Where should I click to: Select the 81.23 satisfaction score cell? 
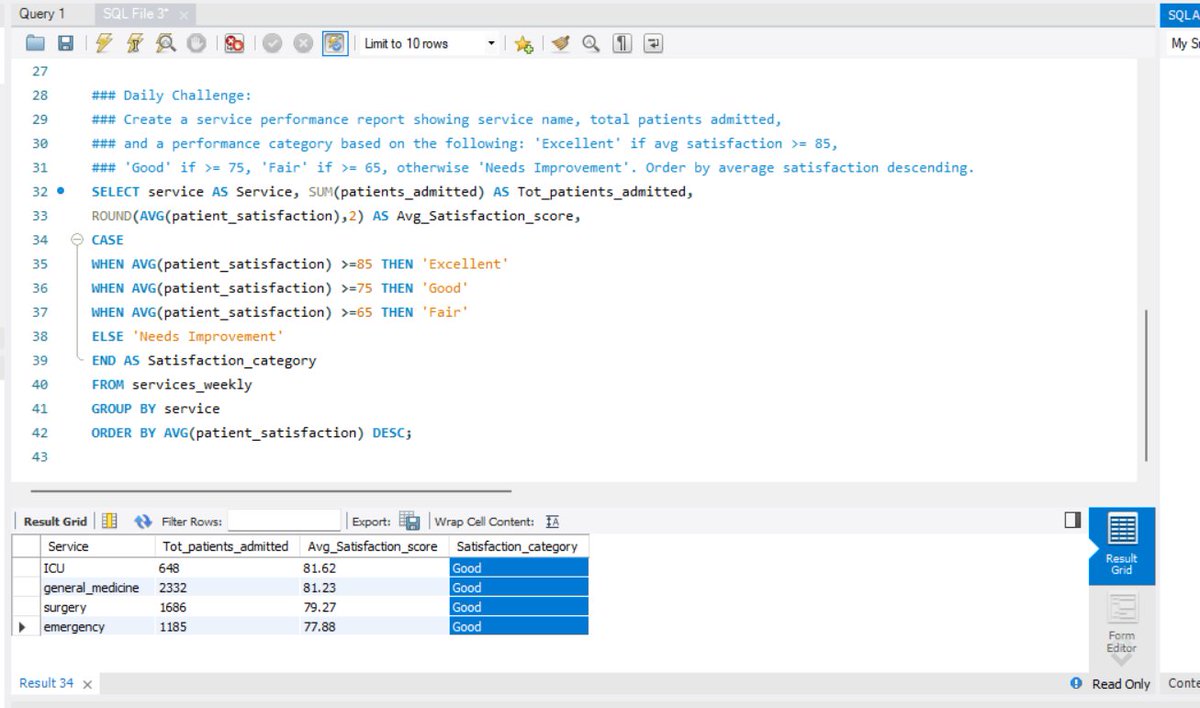pos(372,587)
